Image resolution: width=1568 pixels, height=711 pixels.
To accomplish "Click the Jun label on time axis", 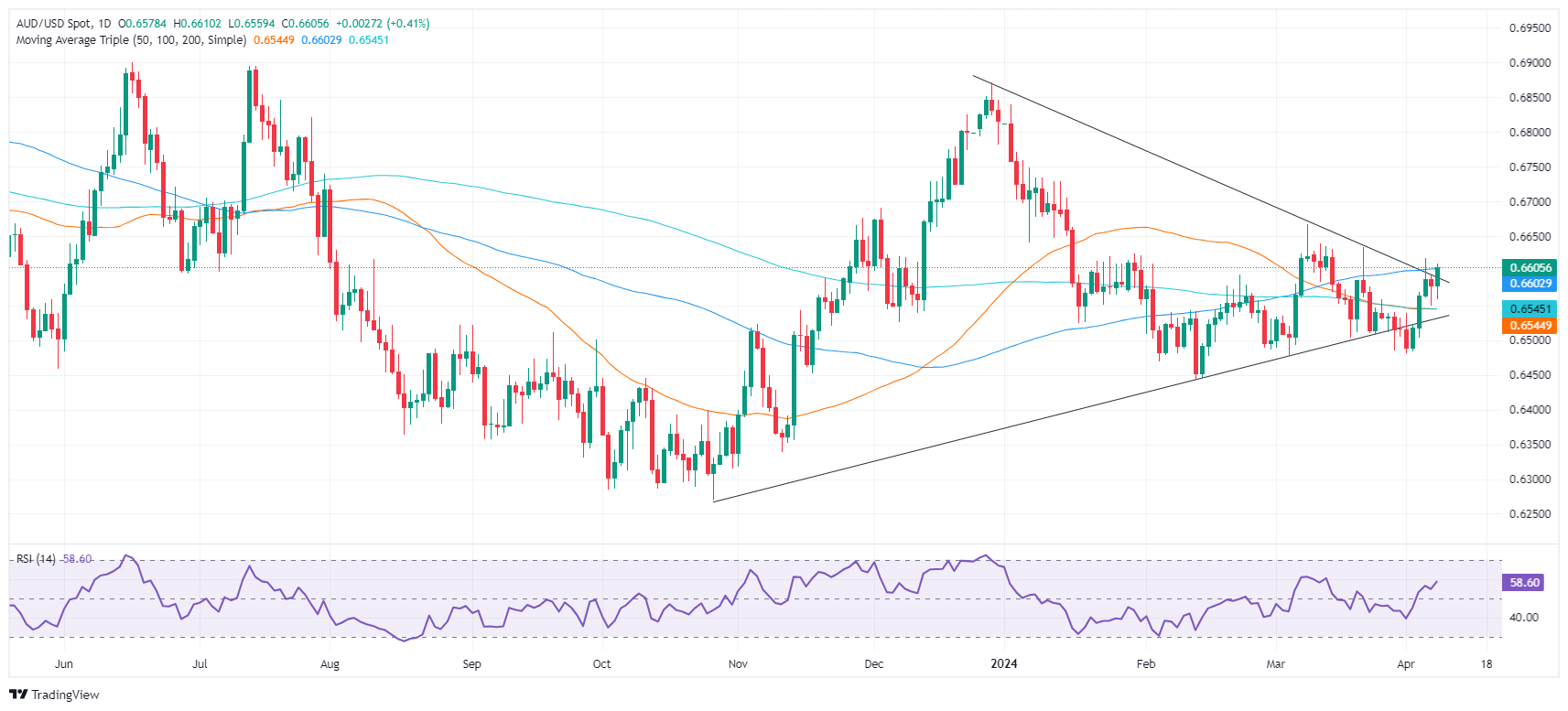I will [64, 663].
